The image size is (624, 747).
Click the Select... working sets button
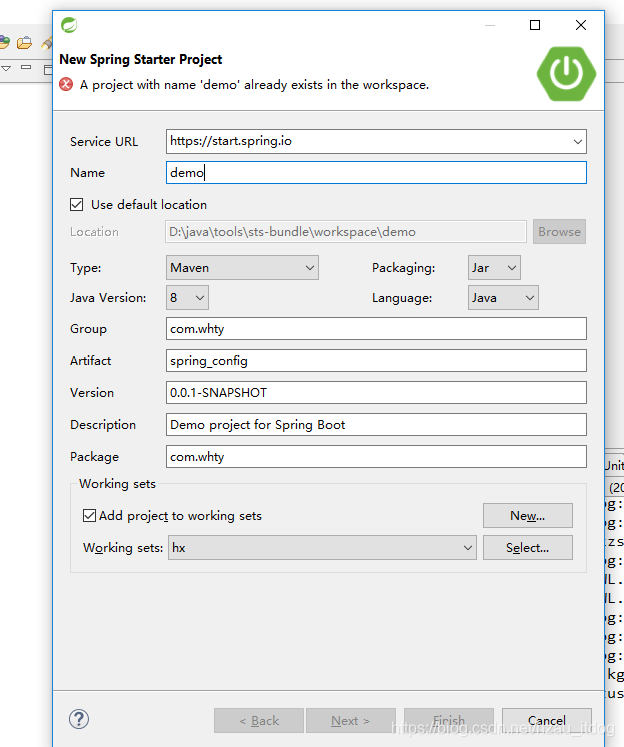click(528, 548)
